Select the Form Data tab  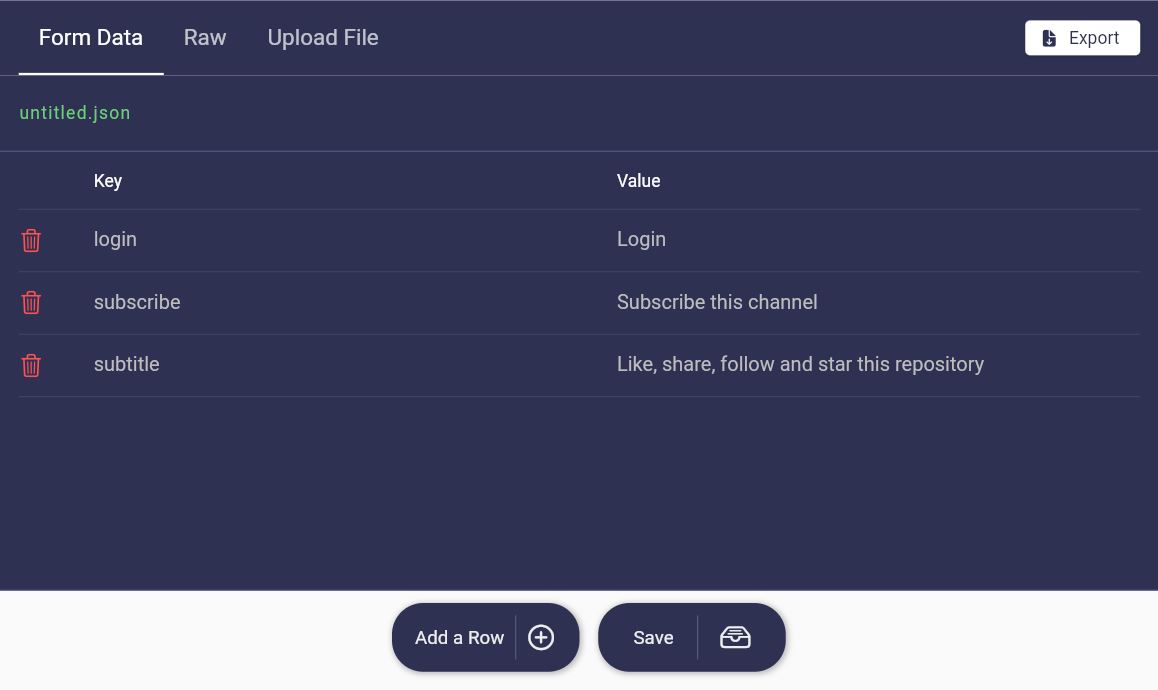[x=91, y=38]
